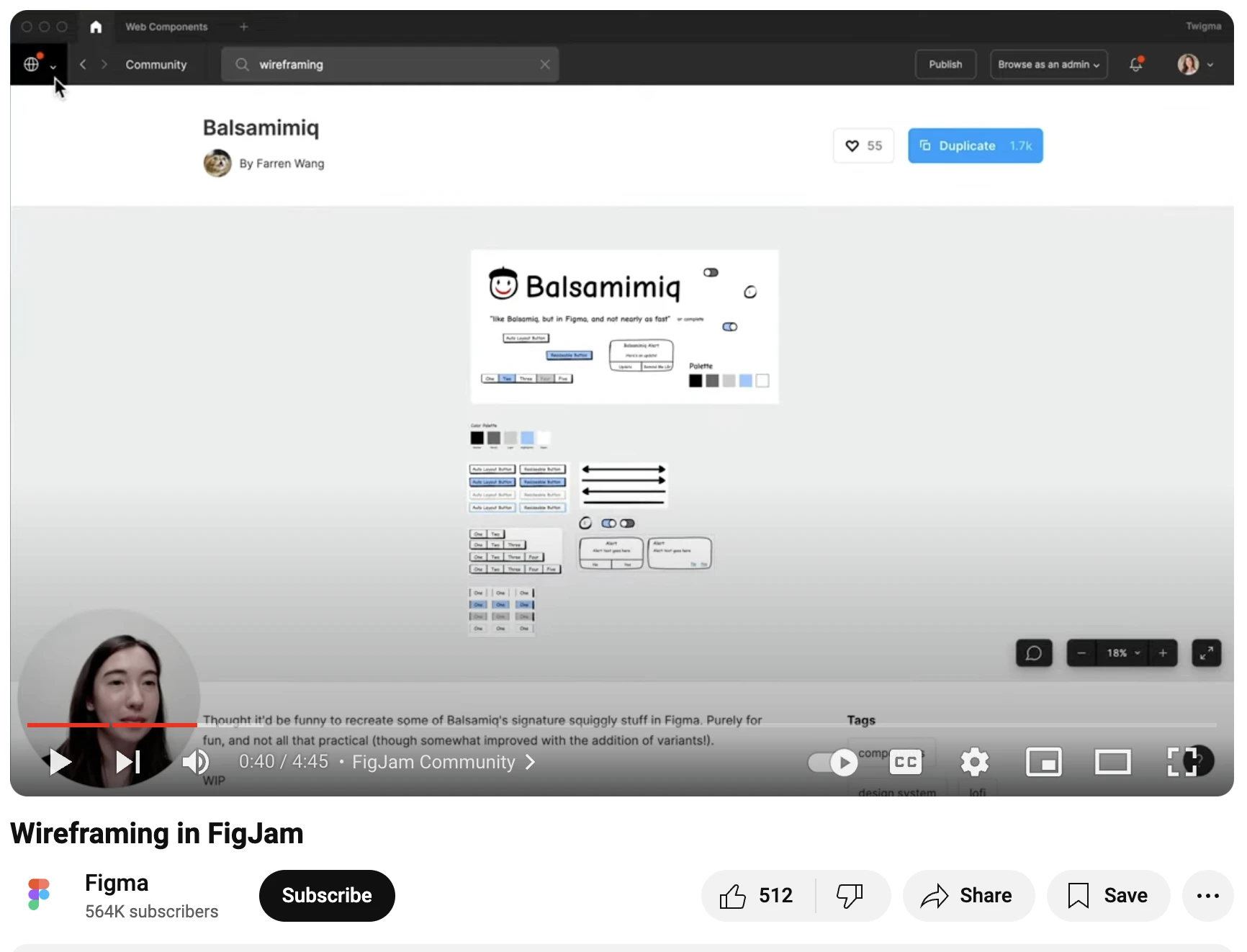
Task: Dislike this video
Action: click(851, 895)
